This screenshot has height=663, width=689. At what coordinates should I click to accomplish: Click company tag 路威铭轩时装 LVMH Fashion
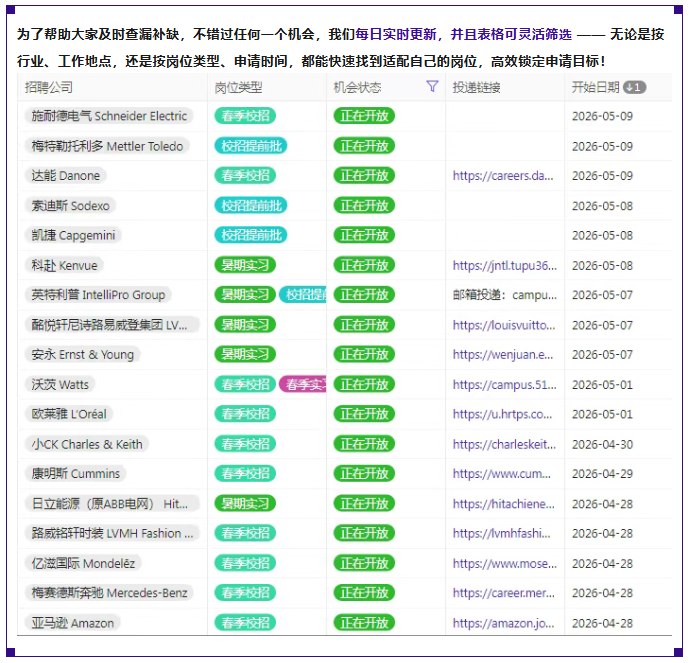[x=112, y=533]
